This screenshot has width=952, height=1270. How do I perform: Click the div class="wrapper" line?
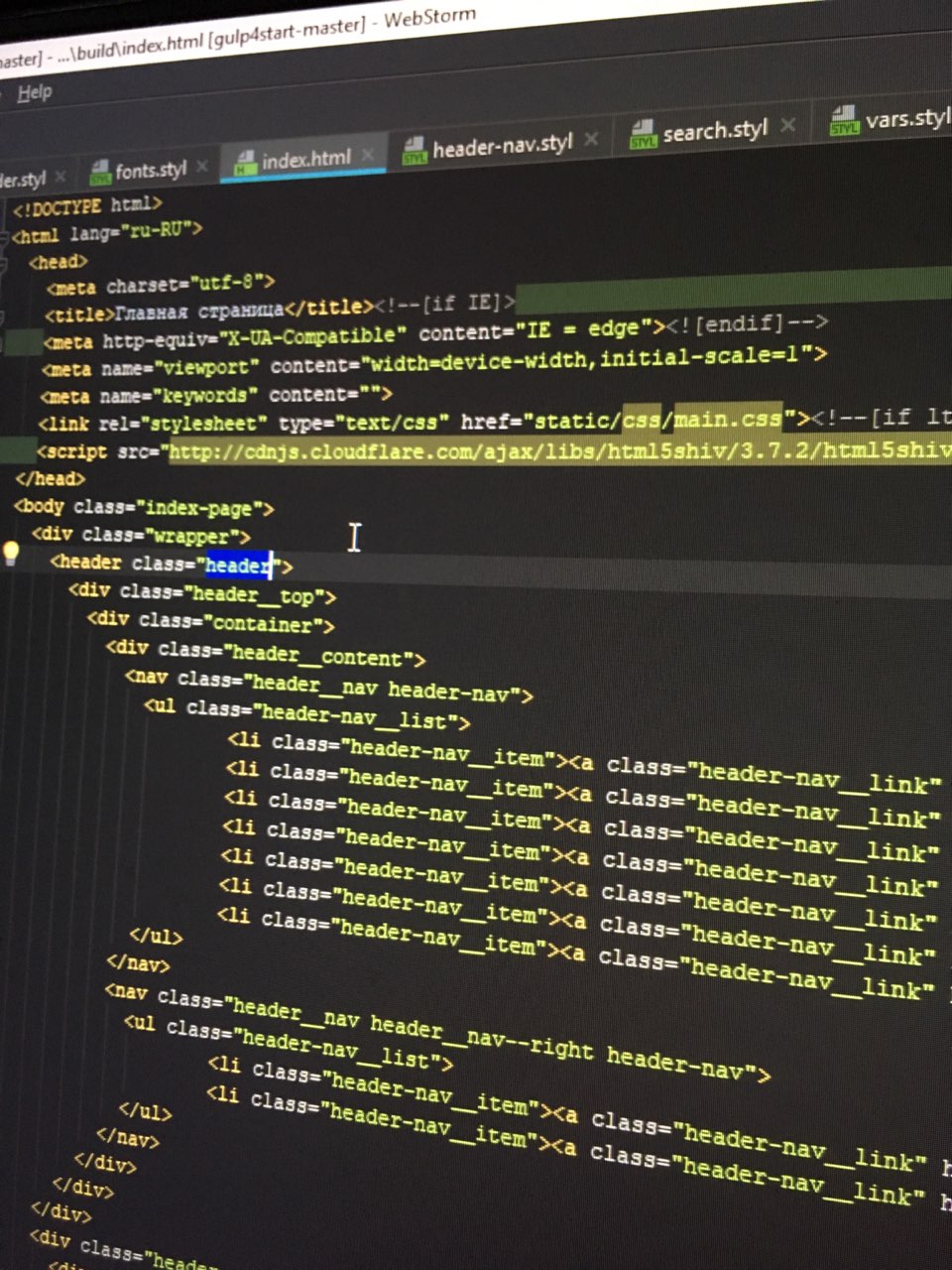pos(142,536)
